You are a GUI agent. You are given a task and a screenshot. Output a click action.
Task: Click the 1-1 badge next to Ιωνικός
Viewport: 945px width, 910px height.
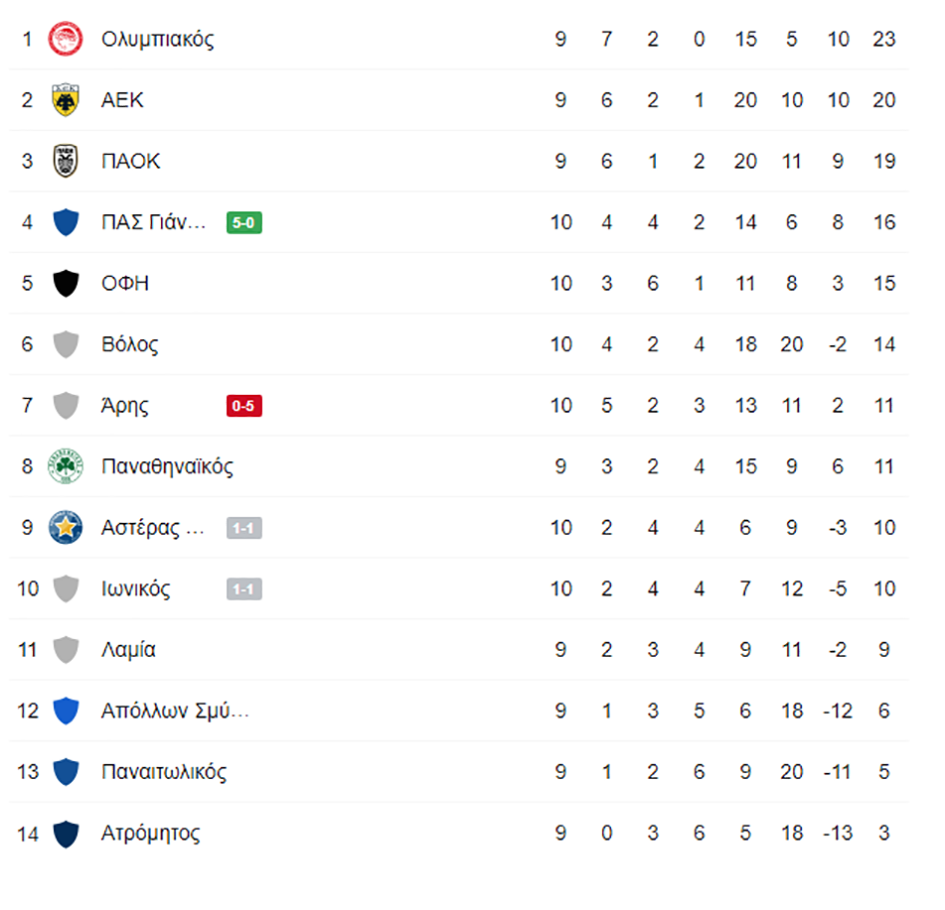pyautogui.click(x=244, y=589)
